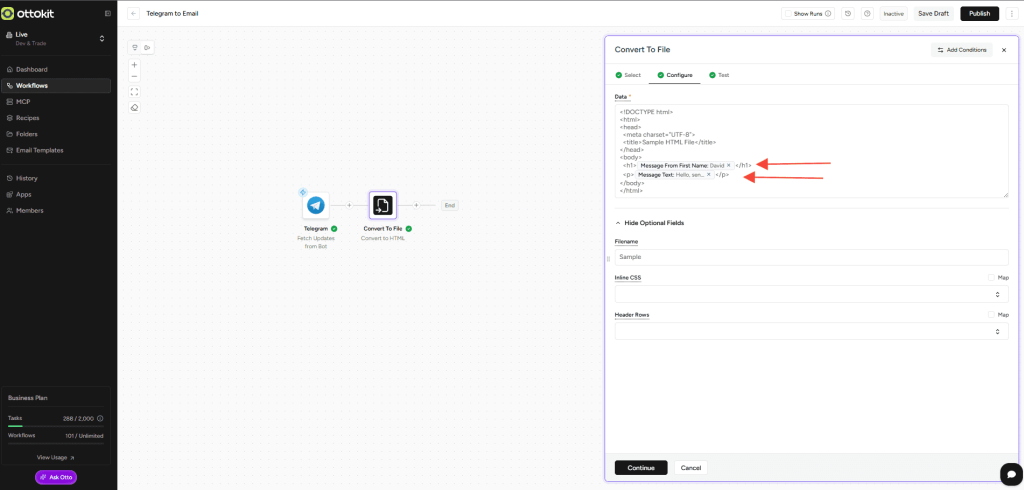Open the run history clock icon
This screenshot has height=490, width=1024.
[x=848, y=14]
